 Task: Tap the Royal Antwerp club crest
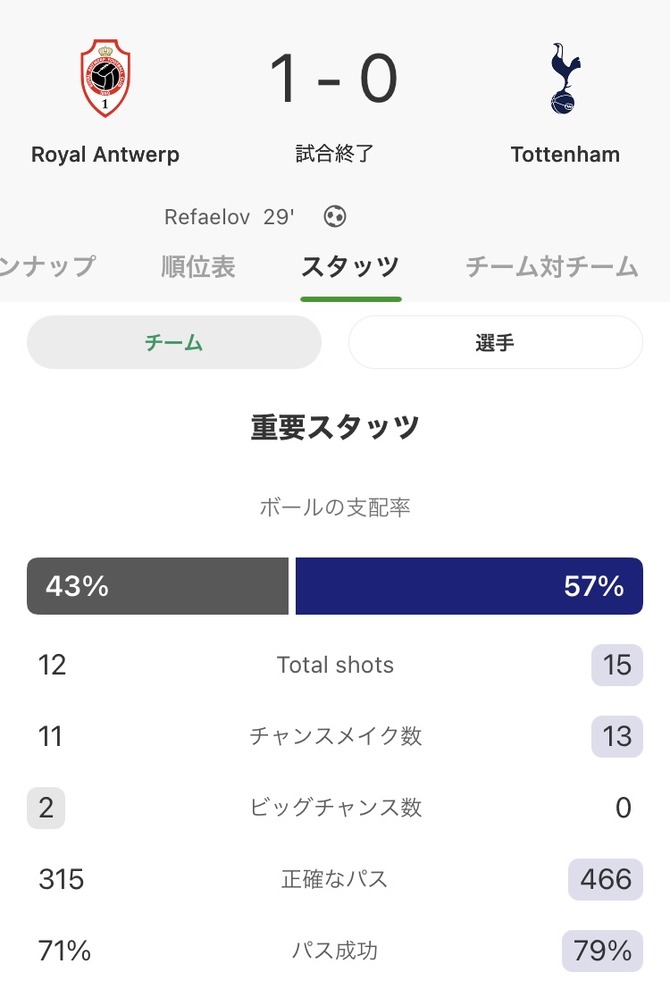pyautogui.click(x=105, y=78)
